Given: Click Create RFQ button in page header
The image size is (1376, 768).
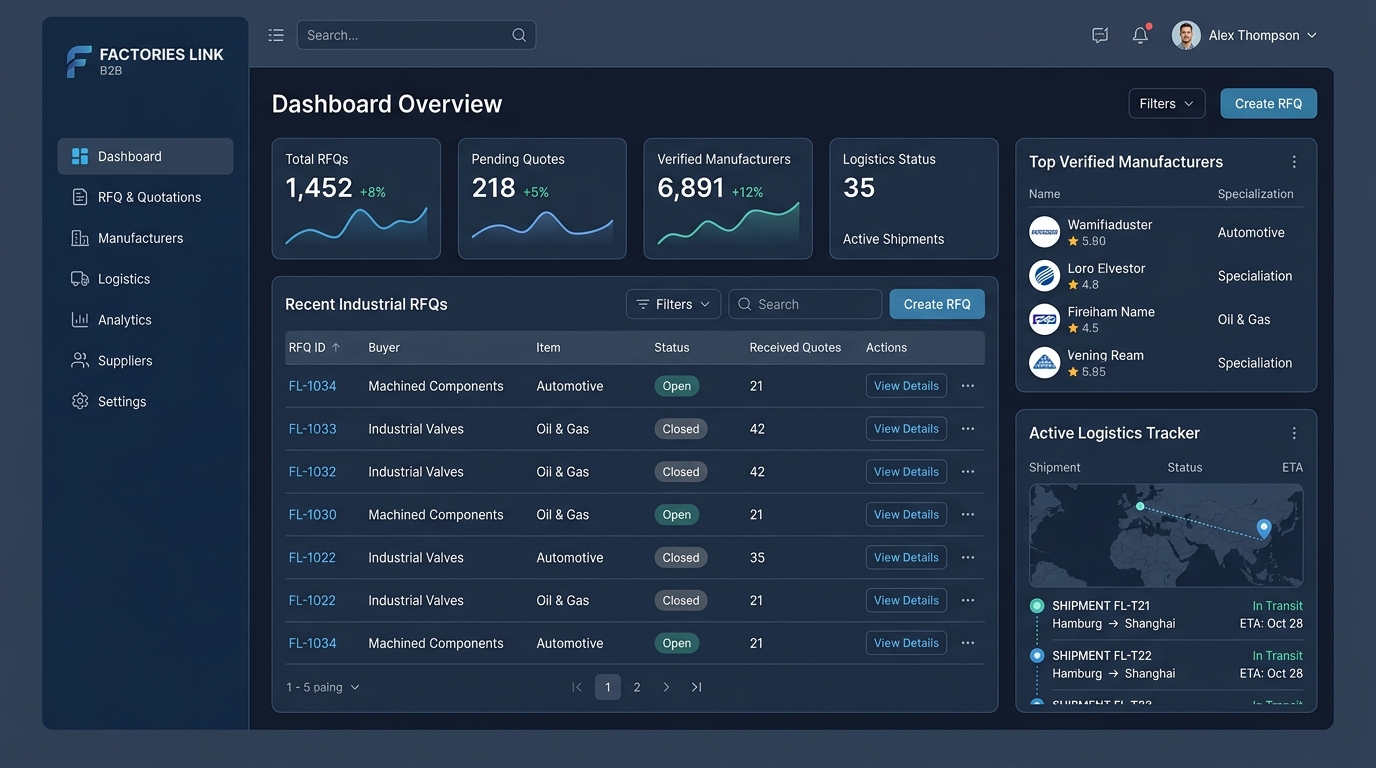Looking at the screenshot, I should 1268,103.
